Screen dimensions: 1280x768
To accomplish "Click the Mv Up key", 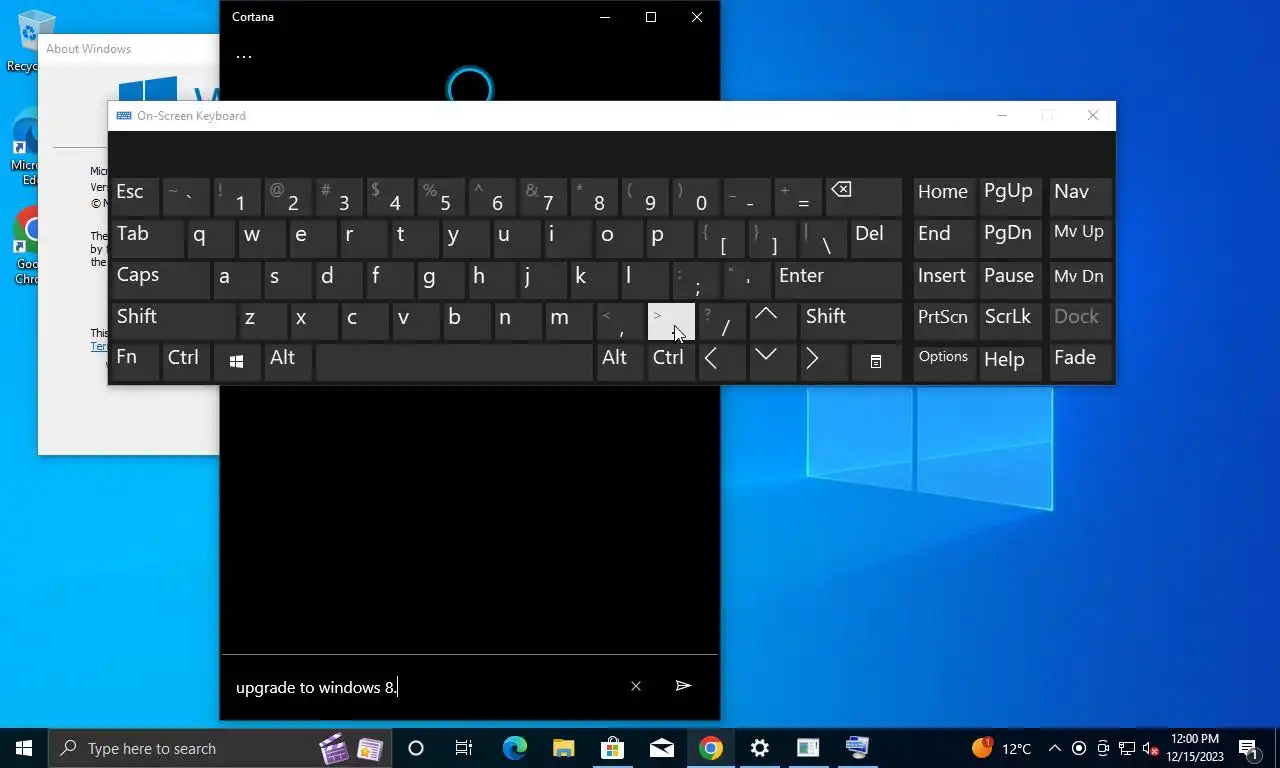I will pos(1079,238).
